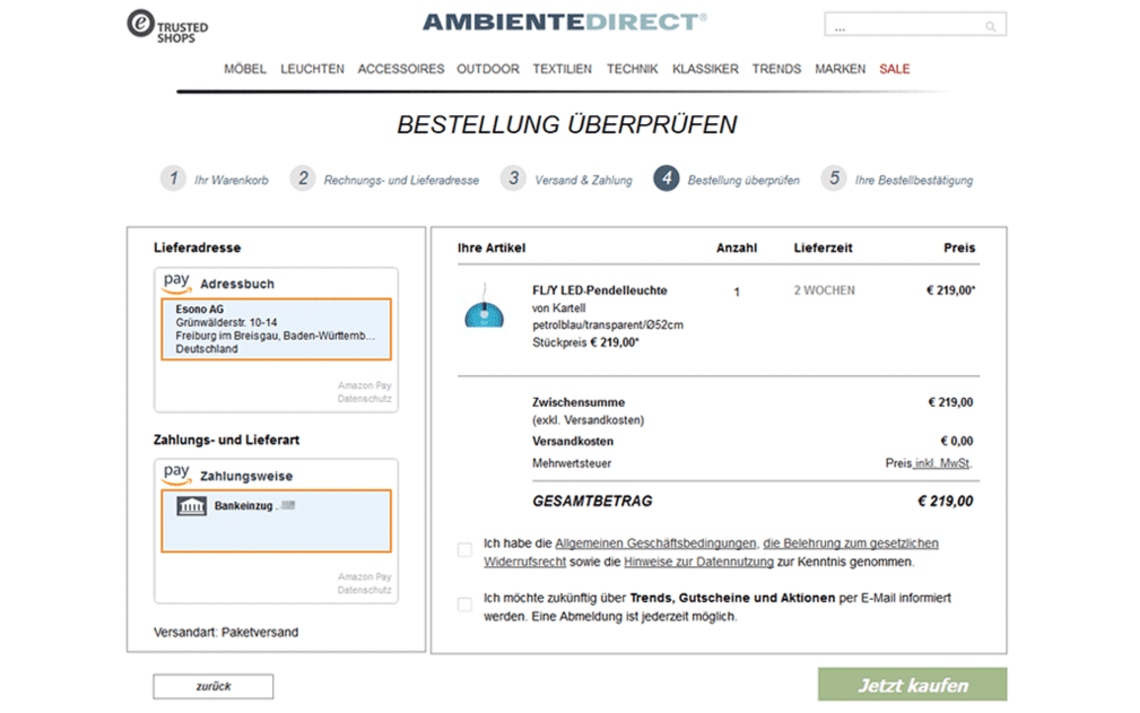Viewport: 1140px width, 713px height.
Task: Select the Bankeinzug payment method box
Action: pos(276,521)
